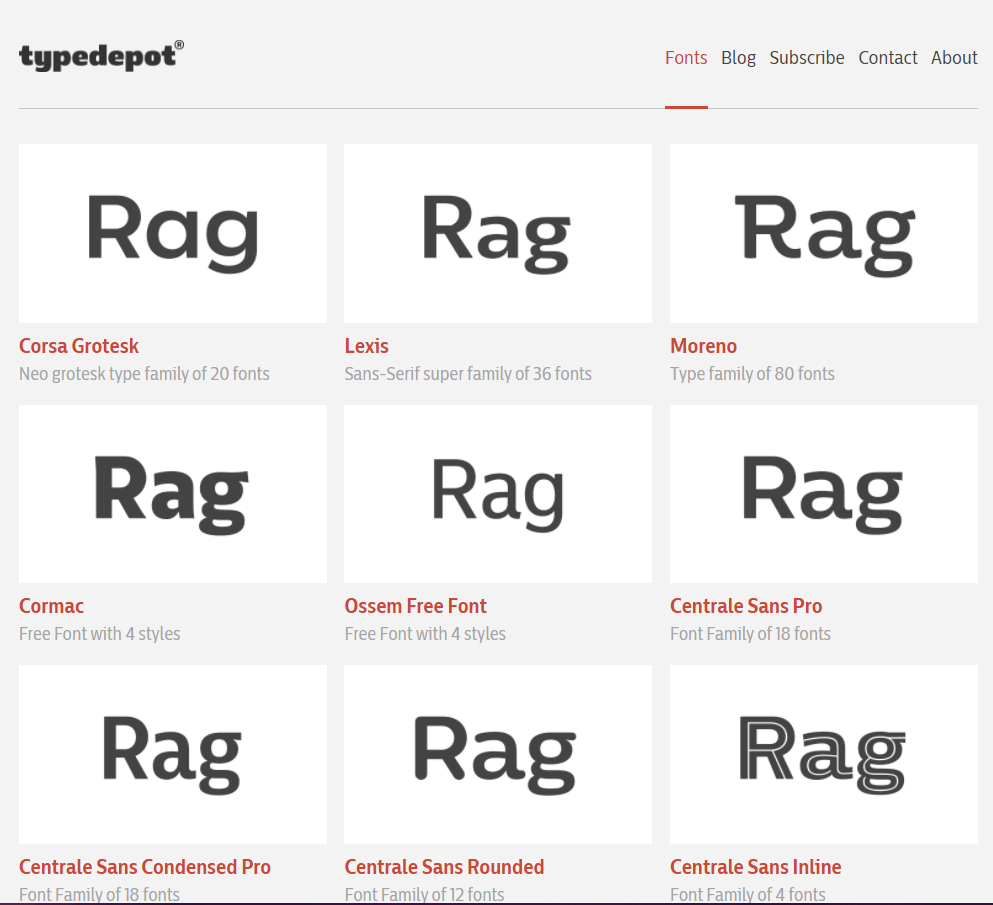Follow the Corsa Grotesk title link
Image resolution: width=993 pixels, height=905 pixels.
tap(79, 346)
